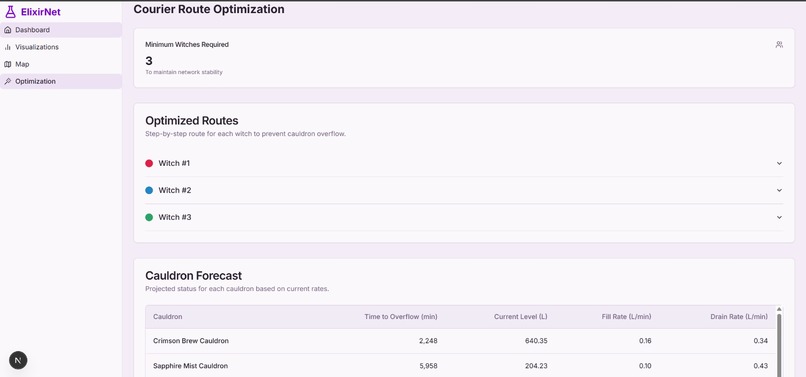Screen dimensions: 806x377
Task: Click the 640.35 current level value
Action: [536, 341]
